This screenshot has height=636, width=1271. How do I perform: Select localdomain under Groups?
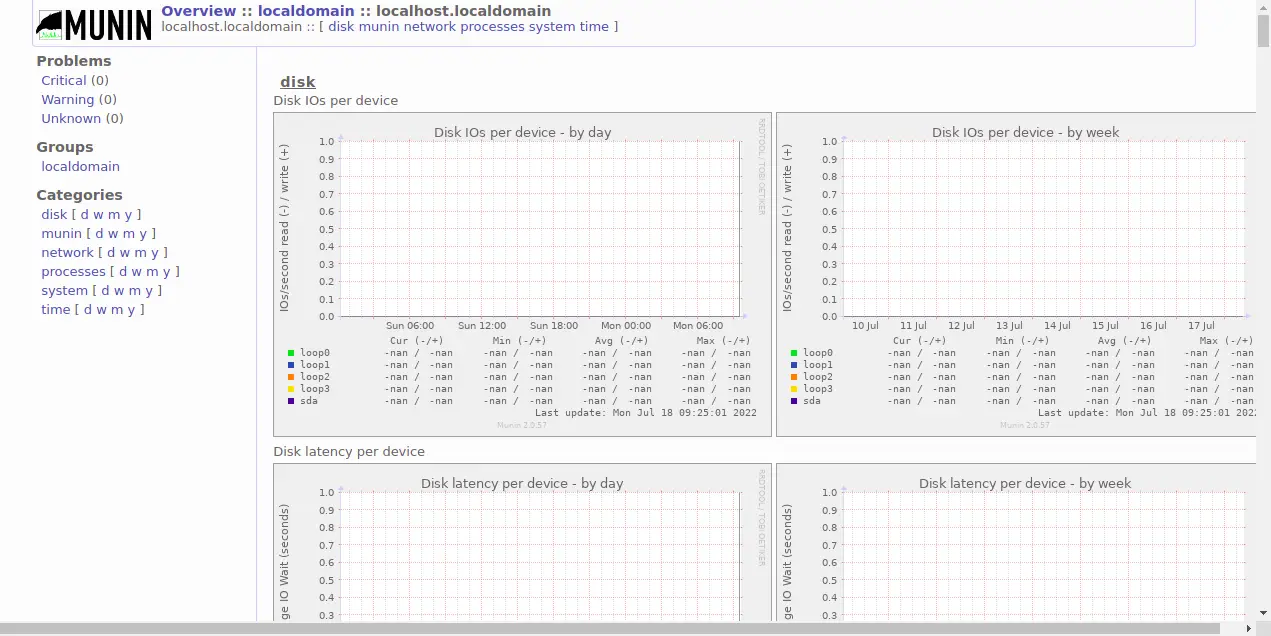[x=80, y=166]
